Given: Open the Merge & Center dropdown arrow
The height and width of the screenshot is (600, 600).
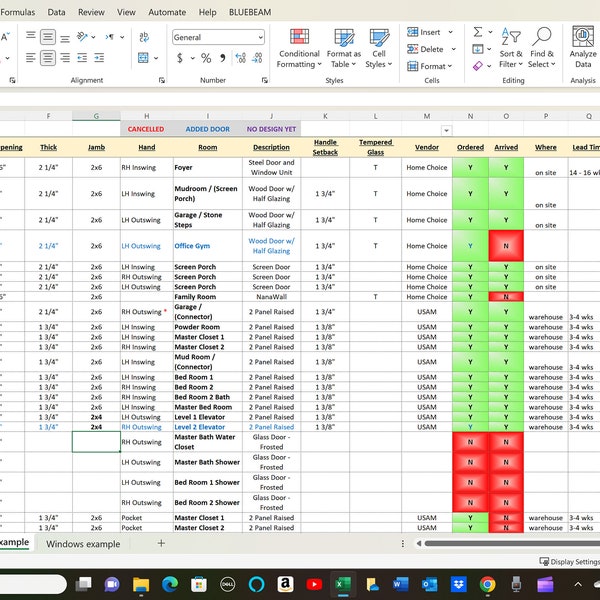Looking at the screenshot, I should click(x=156, y=58).
